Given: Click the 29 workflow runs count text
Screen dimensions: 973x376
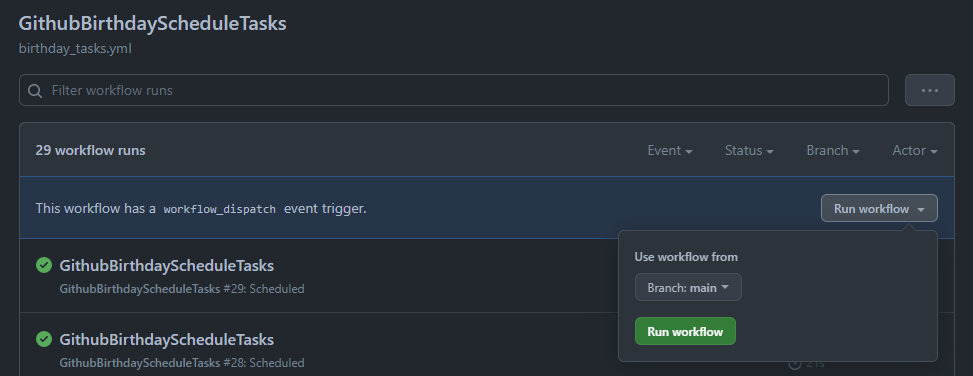Looking at the screenshot, I should tap(91, 150).
